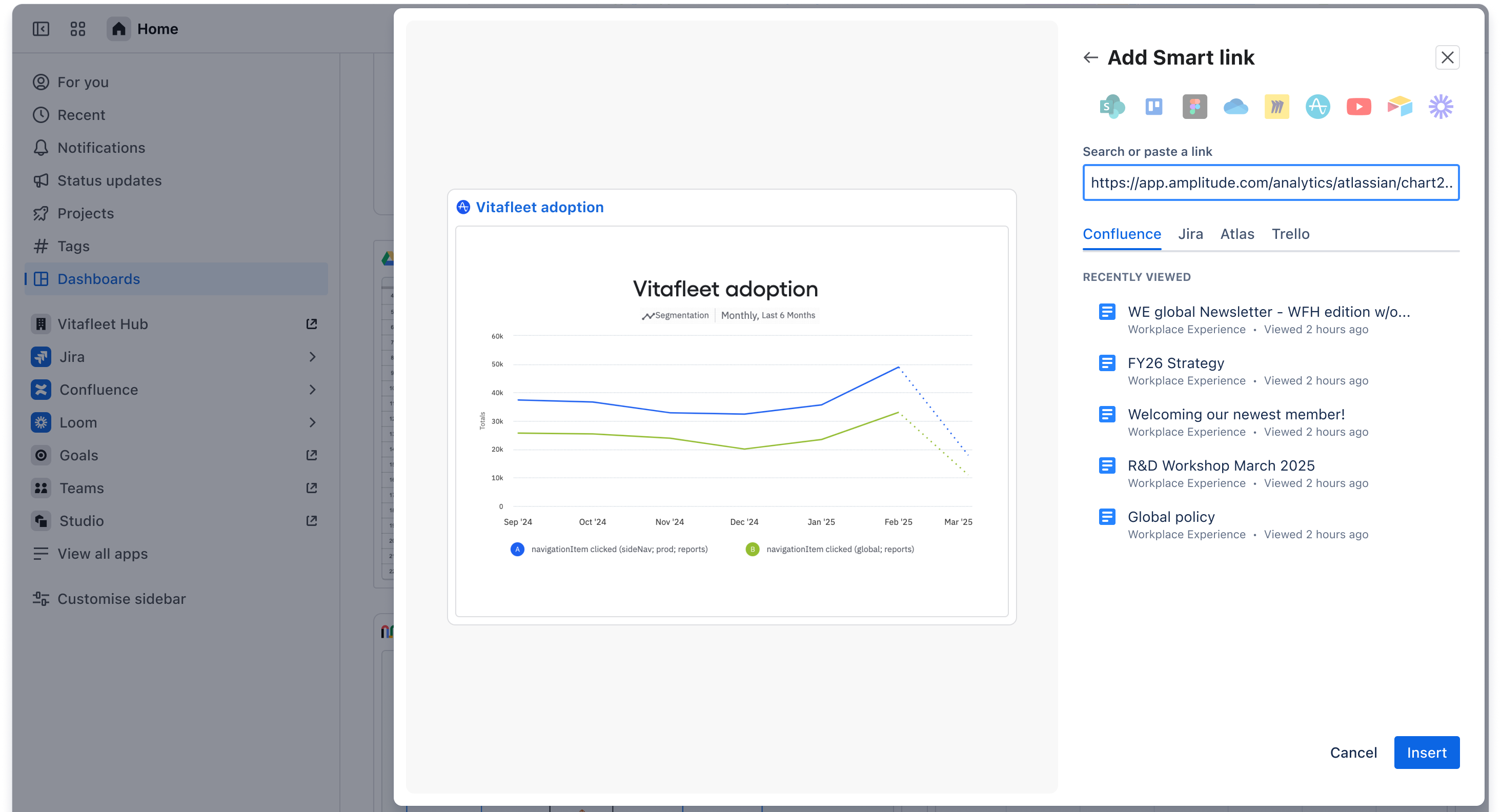Select the SharePoint app icon
The image size is (1501, 812).
point(1112,107)
